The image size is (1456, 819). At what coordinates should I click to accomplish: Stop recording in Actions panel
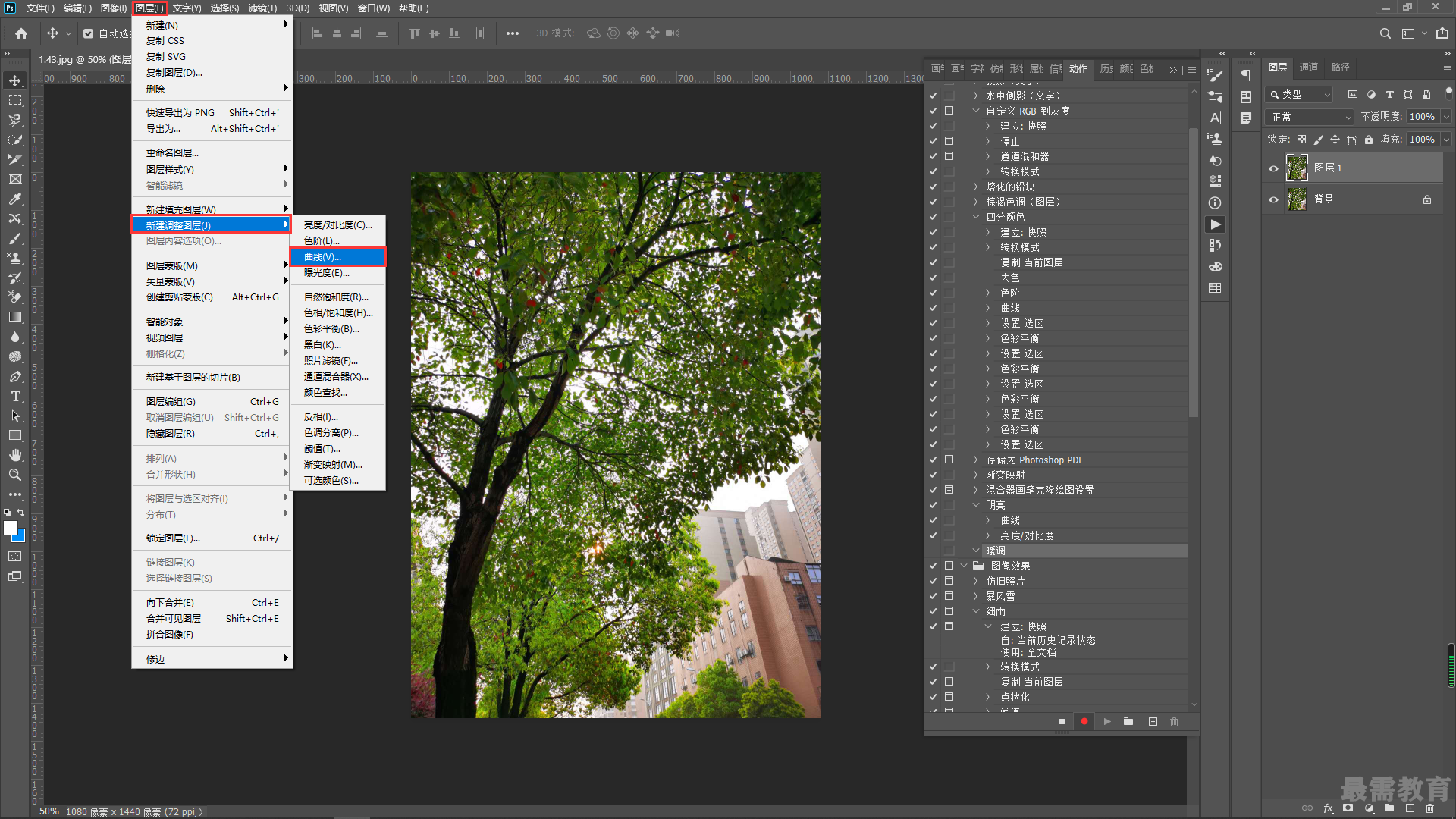1062,722
